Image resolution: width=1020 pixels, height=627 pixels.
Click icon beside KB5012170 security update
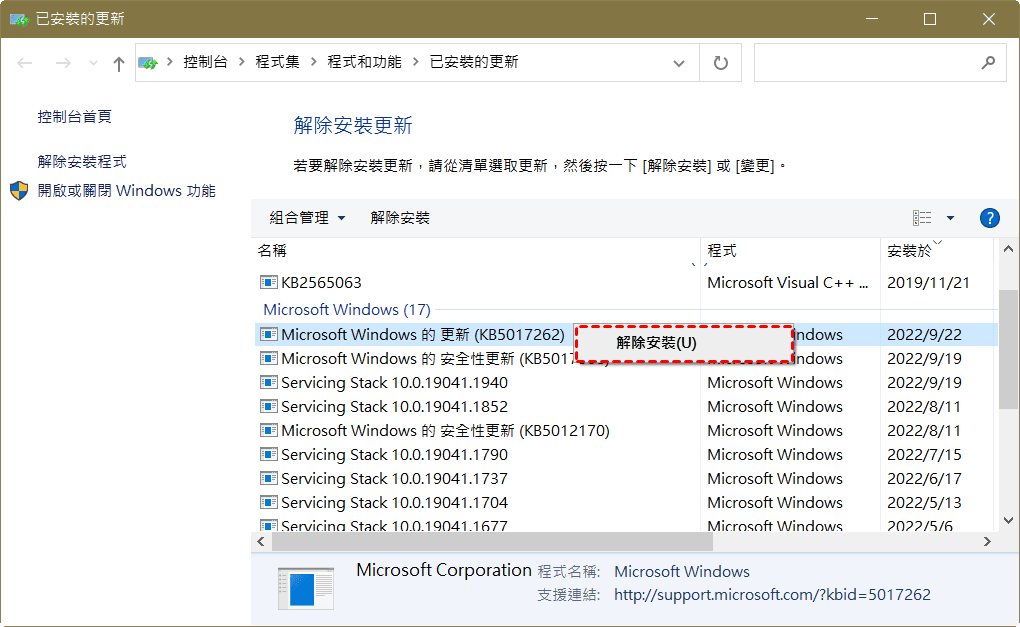tap(268, 431)
